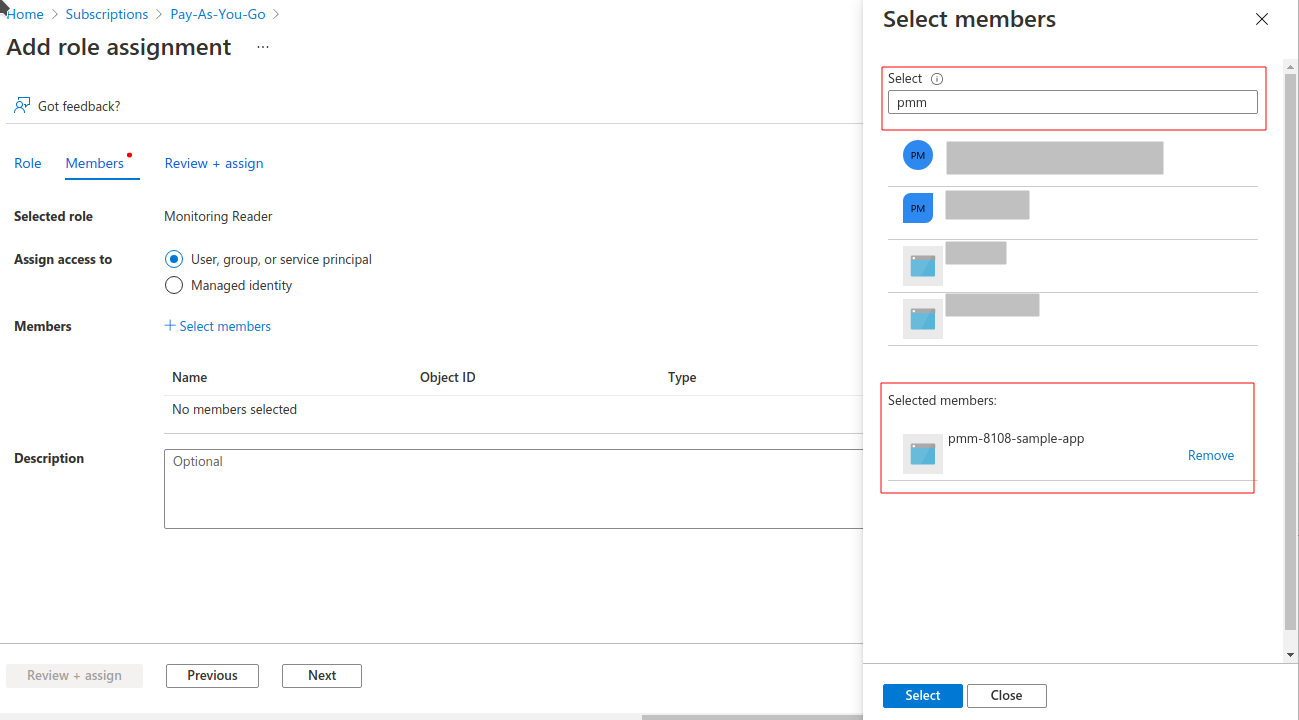Click the pmm-8108-sample-app application icon
The width and height of the screenshot is (1299, 720).
922,454
